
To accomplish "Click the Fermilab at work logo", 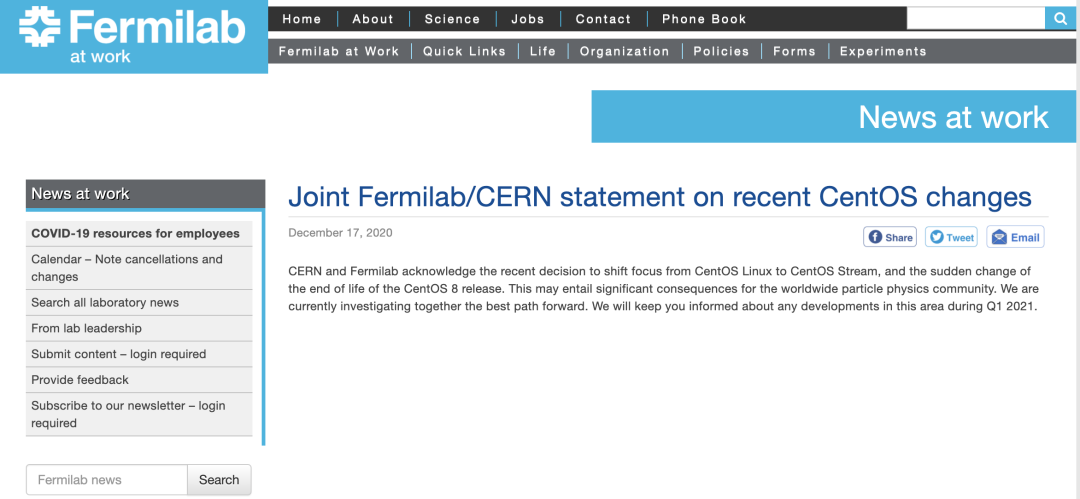I will (133, 36).
